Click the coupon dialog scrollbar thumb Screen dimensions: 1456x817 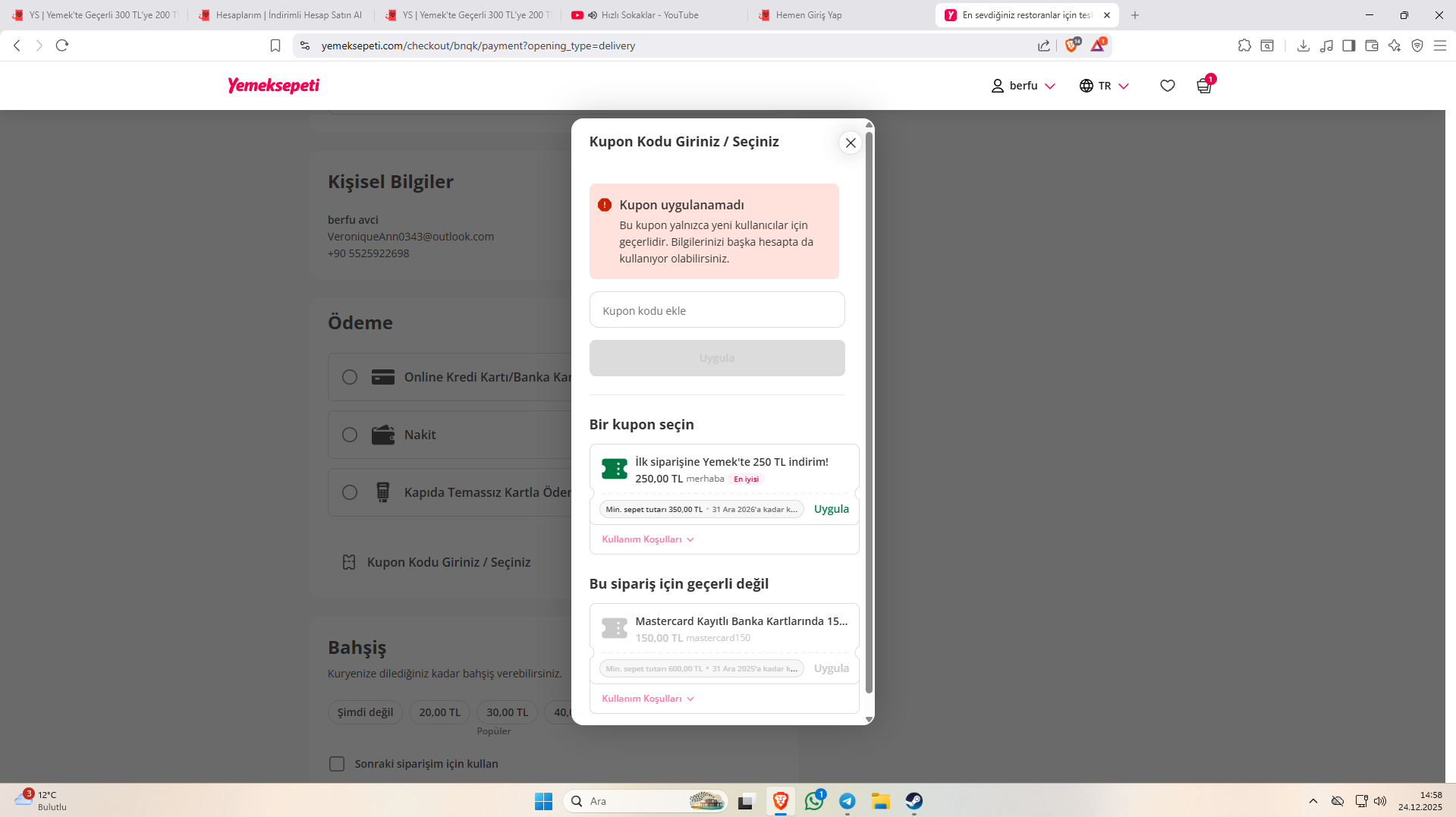(869, 412)
